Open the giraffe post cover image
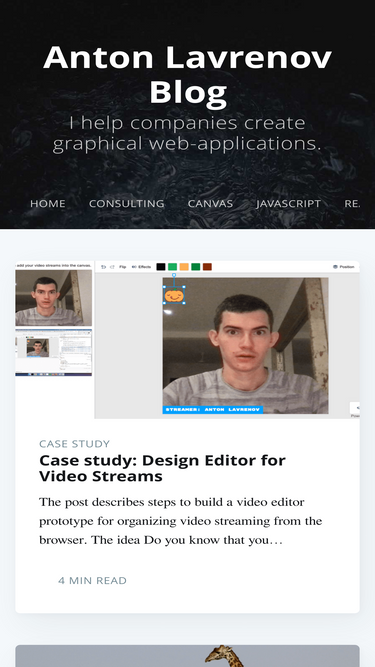The height and width of the screenshot is (667, 375). [188, 656]
